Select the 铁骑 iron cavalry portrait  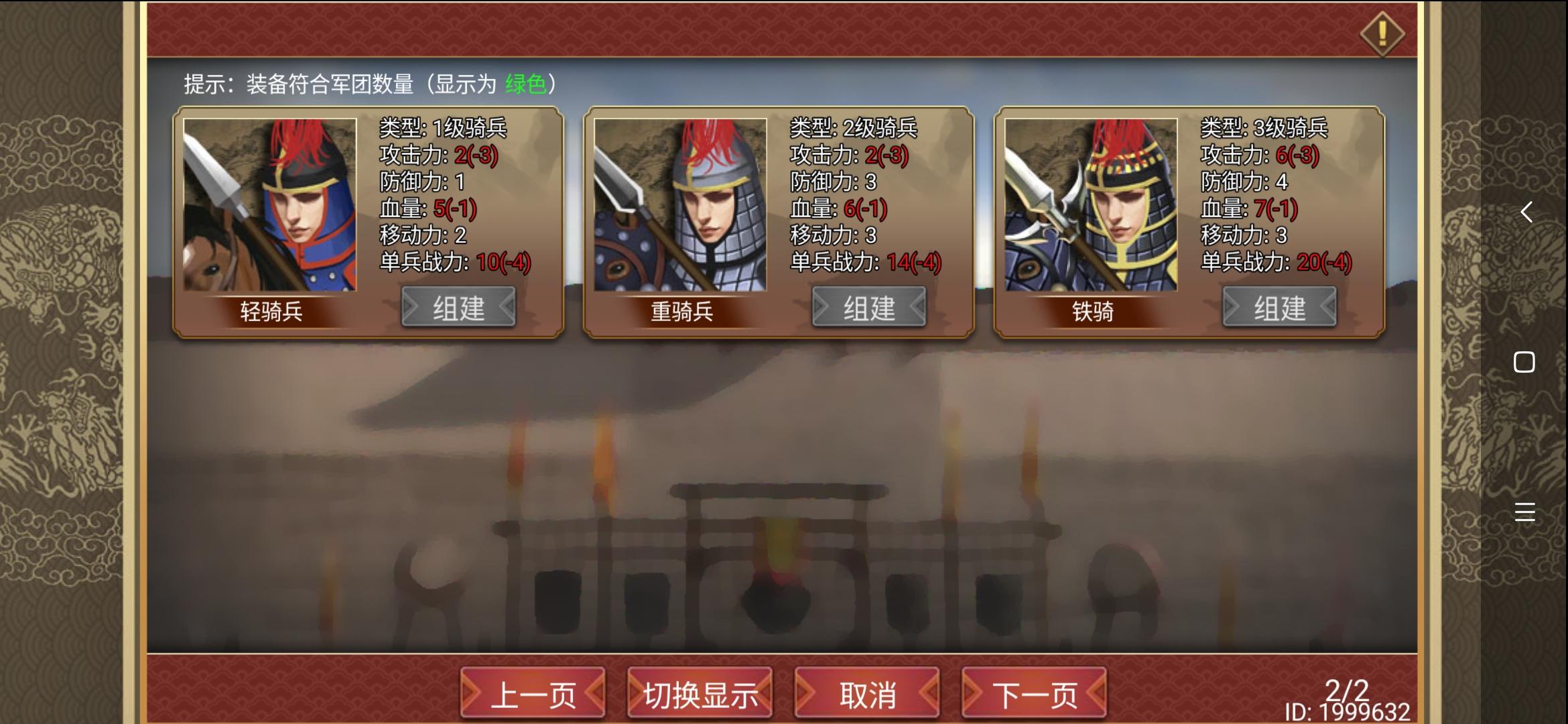(1091, 205)
